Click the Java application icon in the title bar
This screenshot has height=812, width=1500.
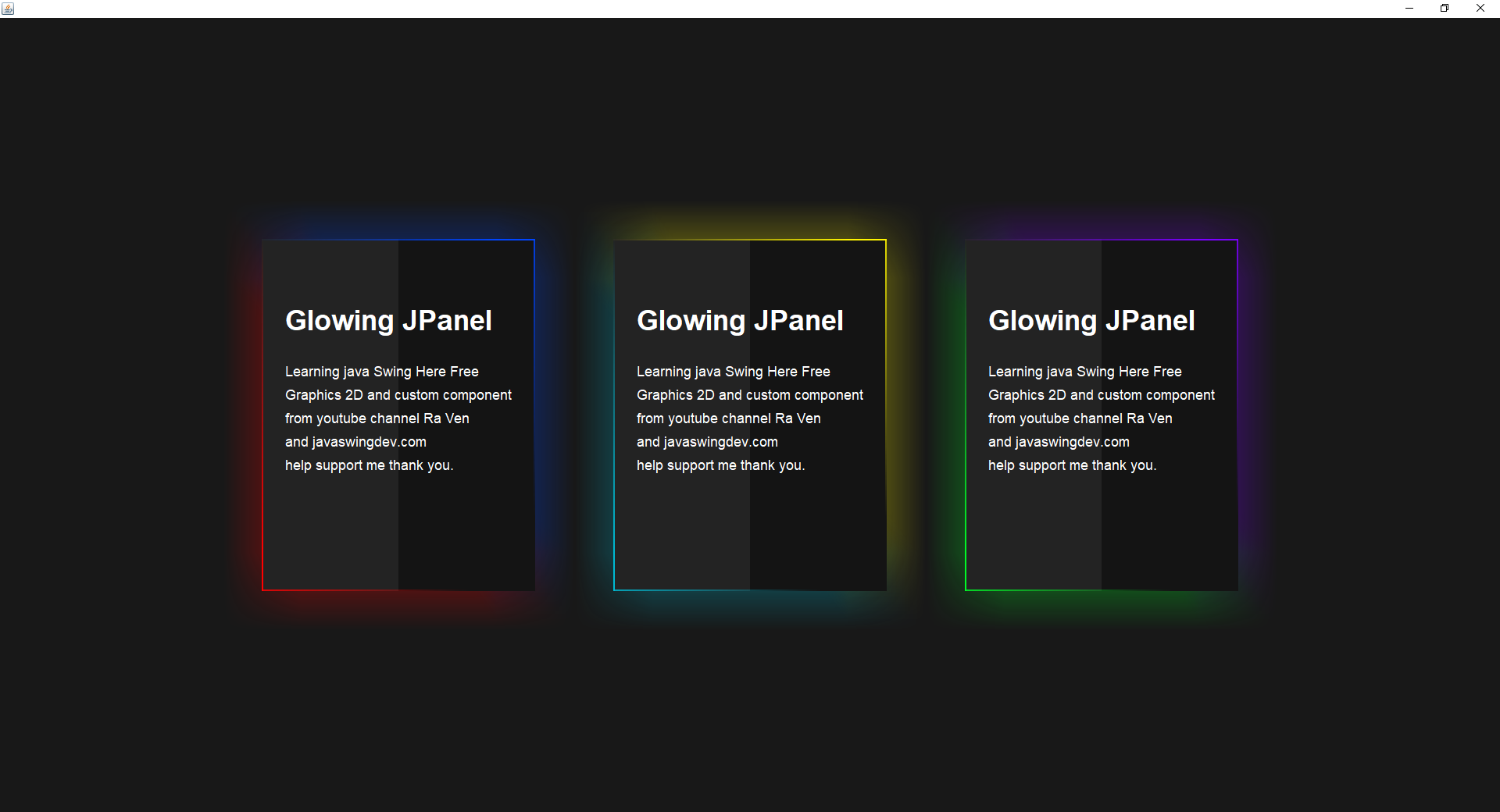[x=9, y=9]
